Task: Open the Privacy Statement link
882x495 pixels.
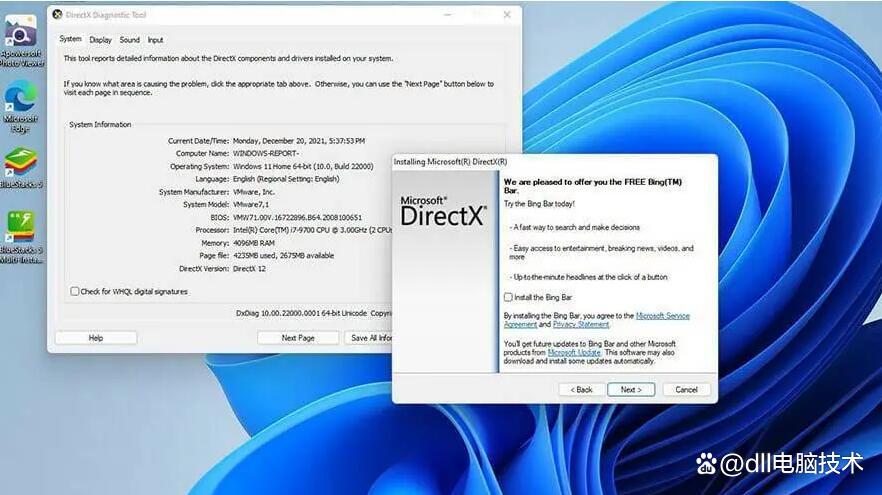Action: [x=580, y=324]
